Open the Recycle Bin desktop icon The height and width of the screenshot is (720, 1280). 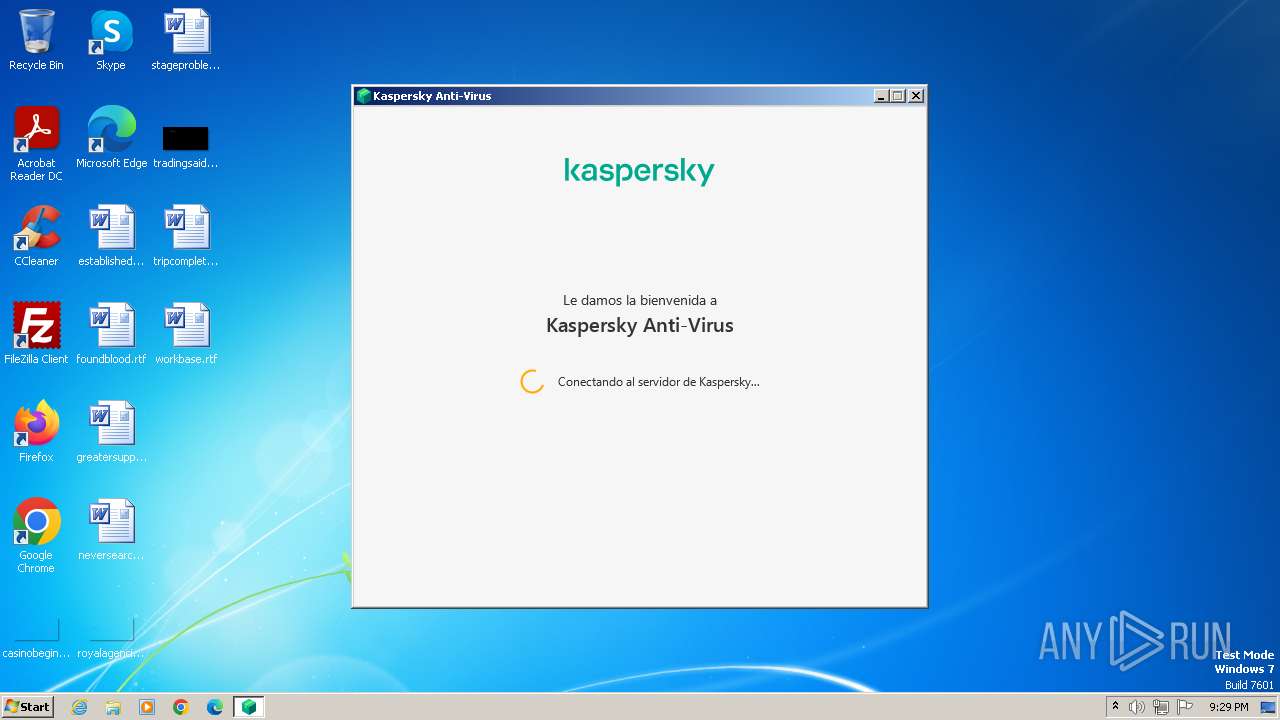click(x=36, y=40)
